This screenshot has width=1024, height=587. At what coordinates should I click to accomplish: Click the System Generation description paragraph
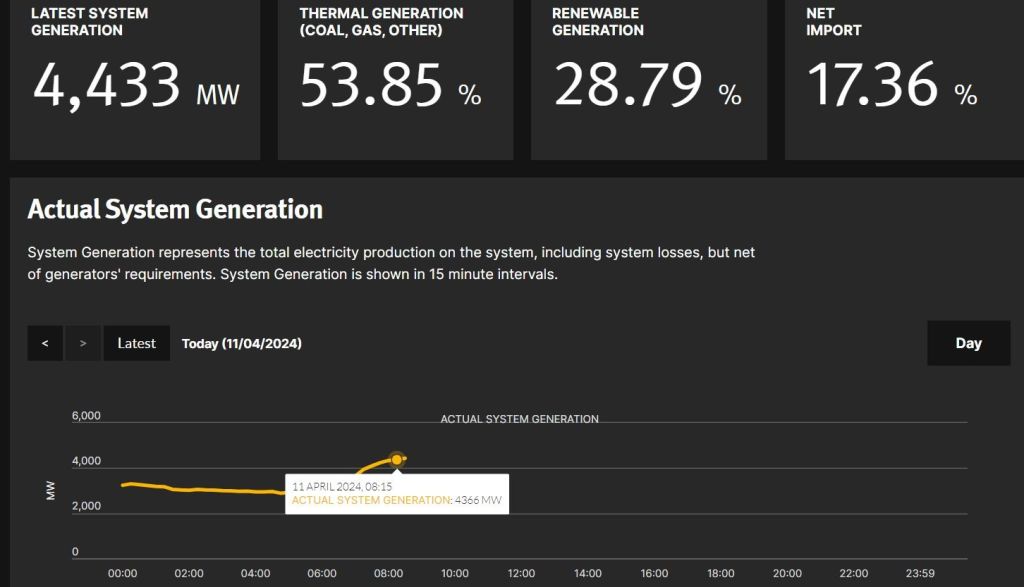tap(391, 263)
